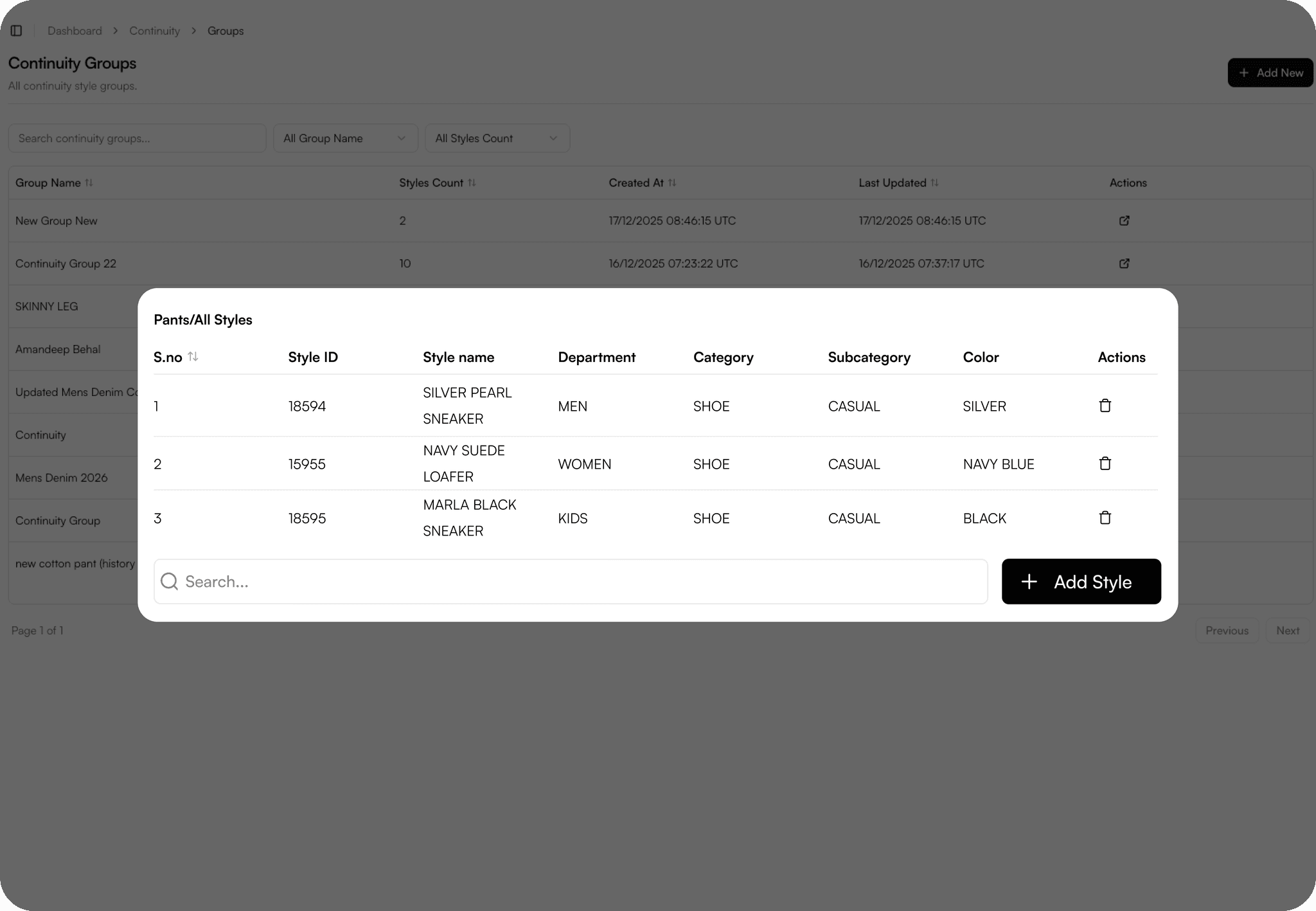Sort by Group Name column arrows

tap(89, 183)
